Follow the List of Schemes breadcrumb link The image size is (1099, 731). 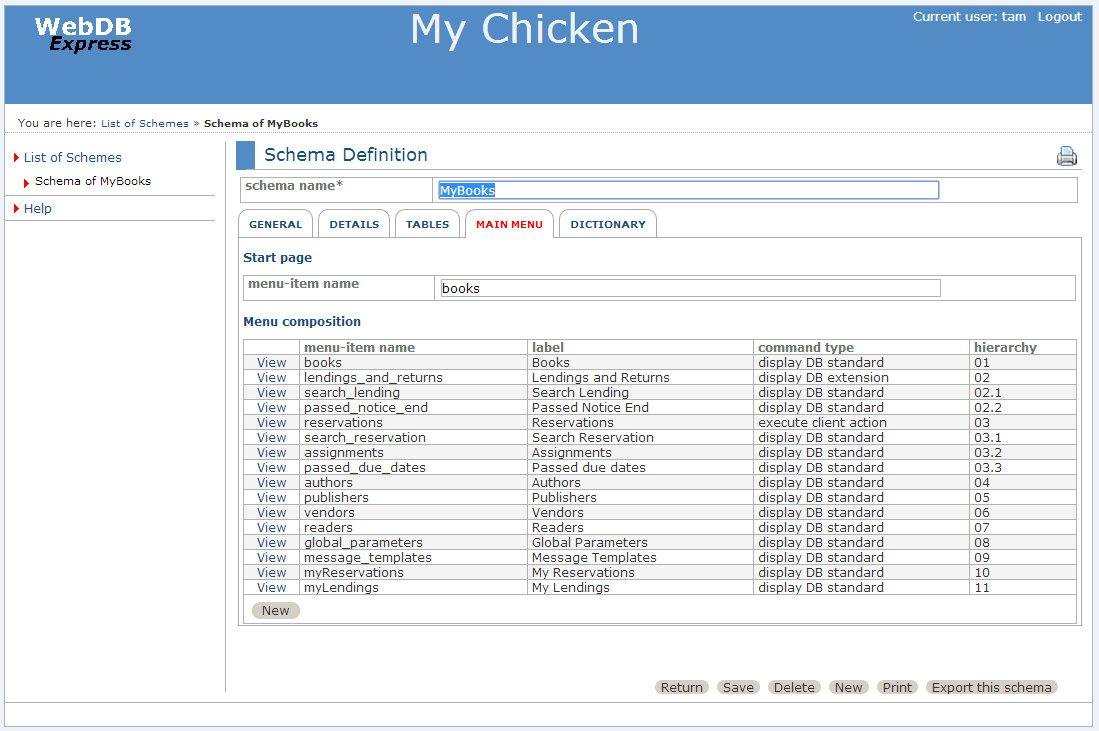coord(144,124)
